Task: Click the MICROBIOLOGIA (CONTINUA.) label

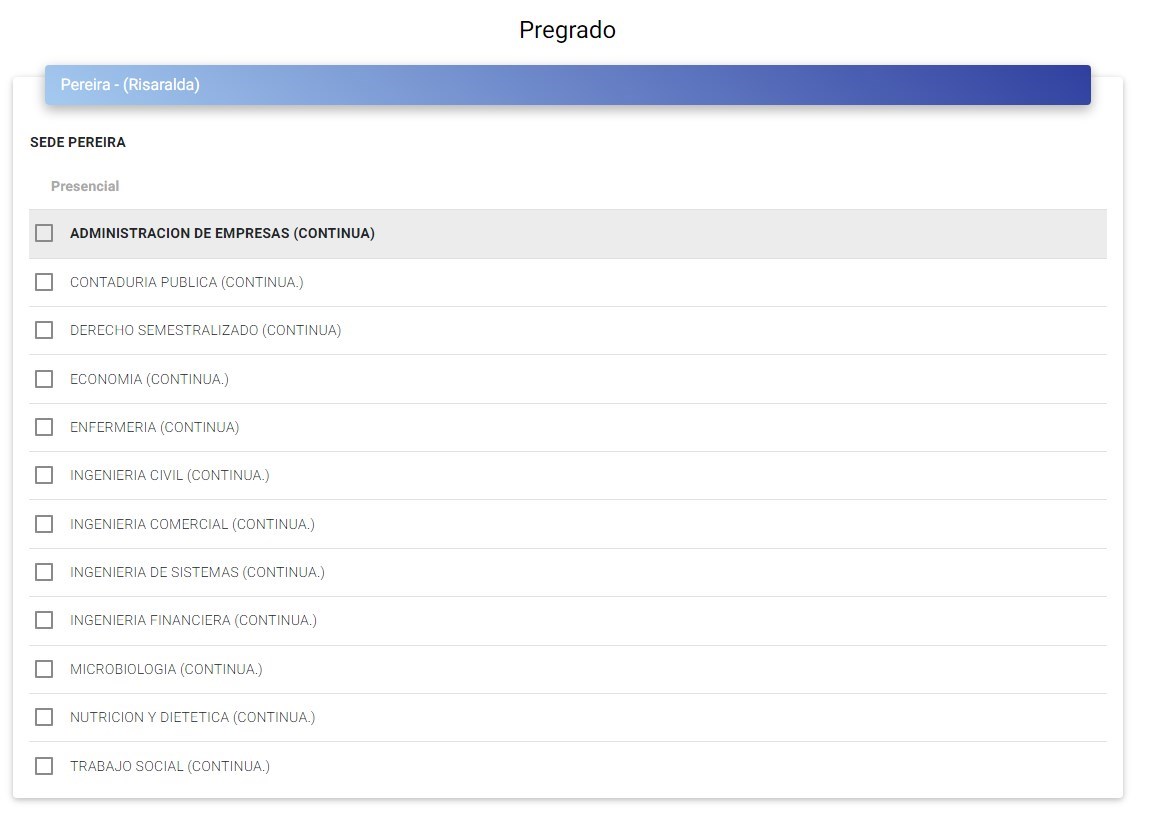Action: 166,669
